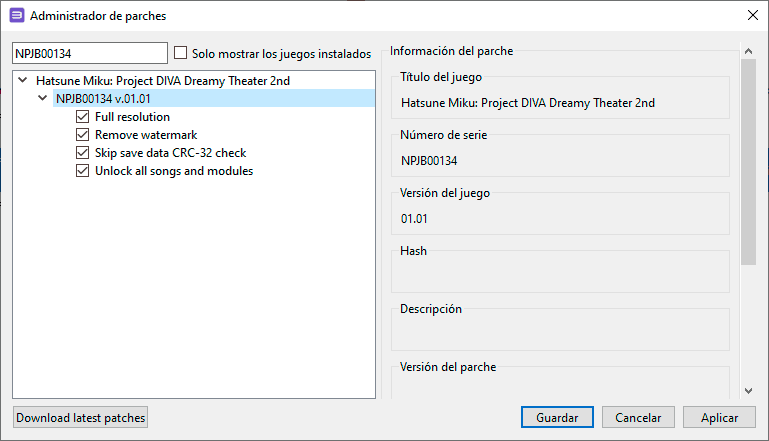The width and height of the screenshot is (769, 441).
Task: Toggle Unlock all songs and modules
Action: pos(82,171)
